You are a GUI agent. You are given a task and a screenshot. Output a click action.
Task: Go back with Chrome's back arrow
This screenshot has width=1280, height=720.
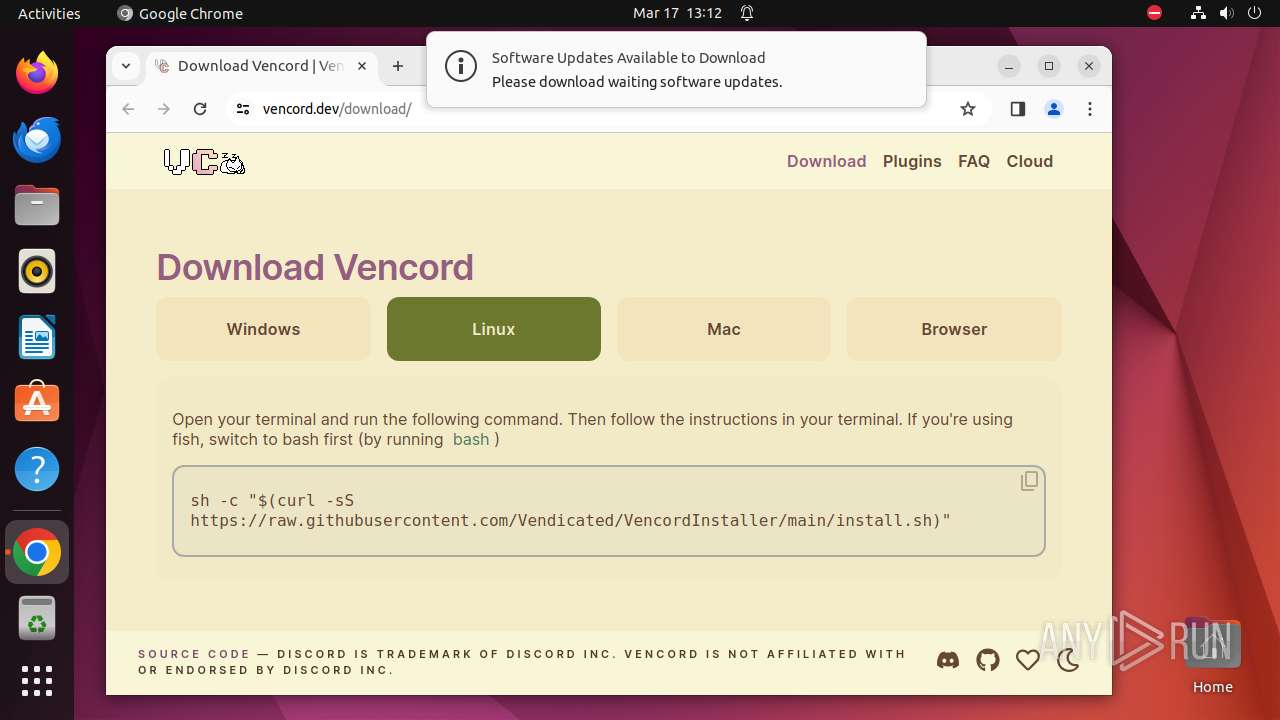[x=128, y=109]
